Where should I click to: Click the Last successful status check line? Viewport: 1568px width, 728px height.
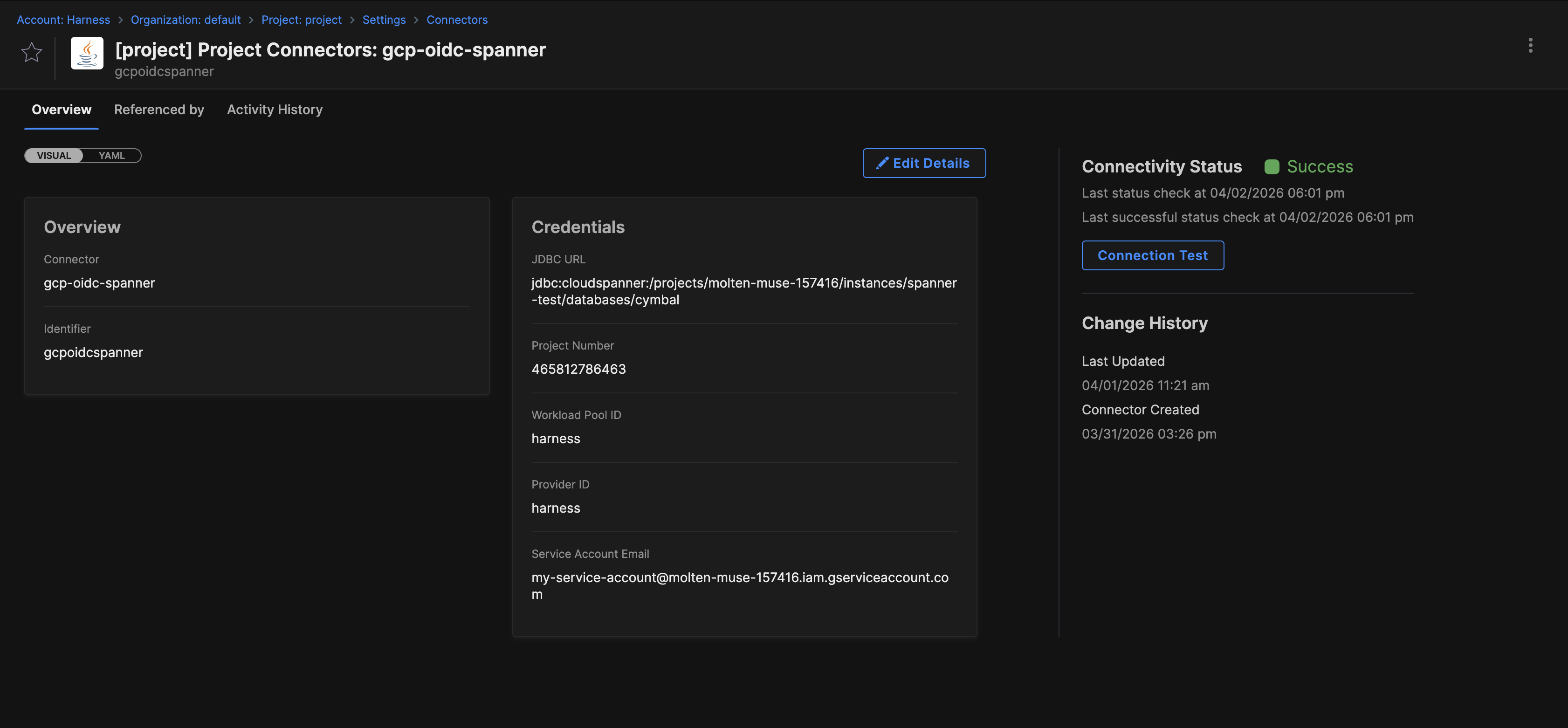click(1247, 217)
